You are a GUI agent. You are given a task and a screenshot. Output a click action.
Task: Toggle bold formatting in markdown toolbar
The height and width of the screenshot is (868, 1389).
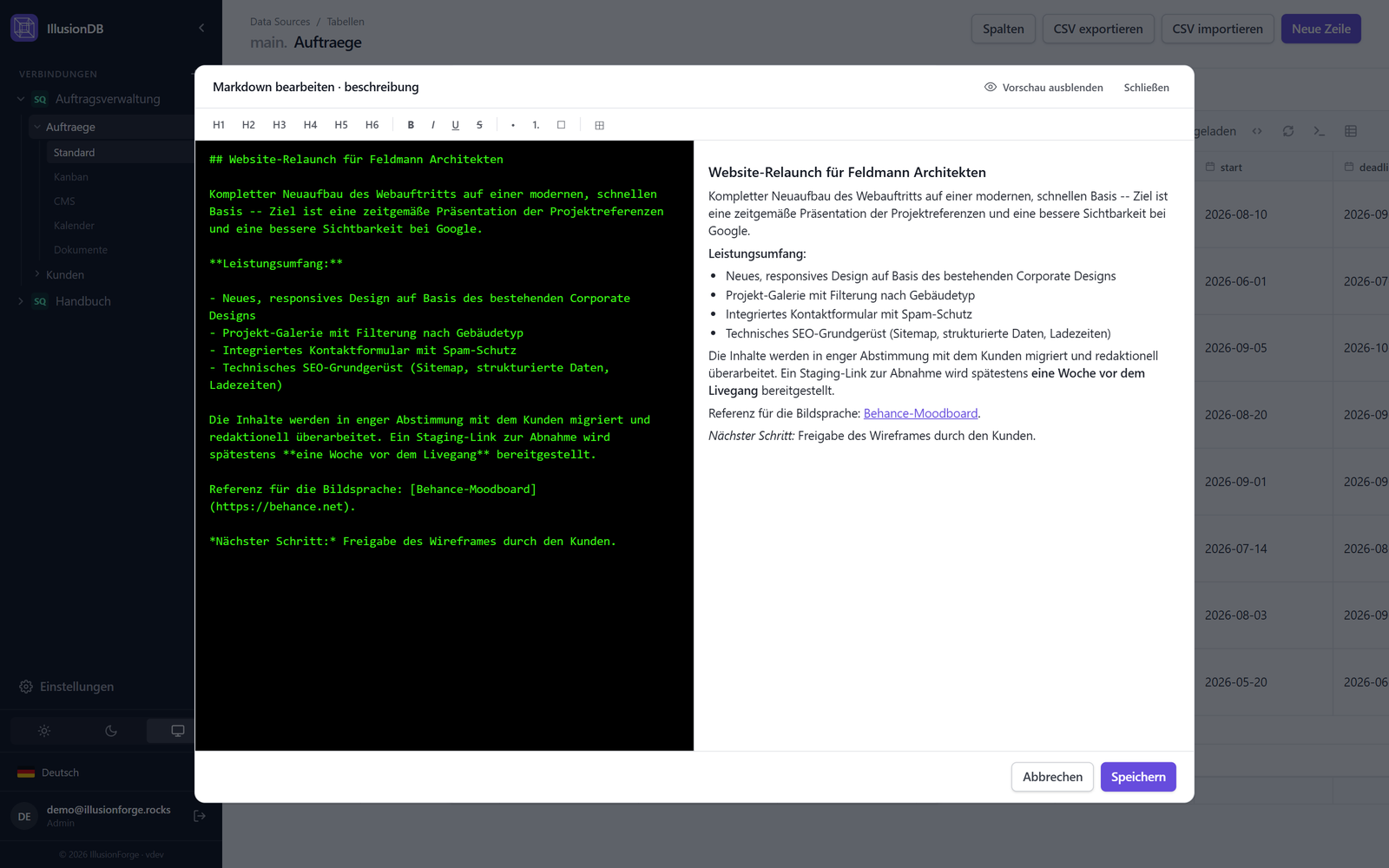pyautogui.click(x=411, y=125)
